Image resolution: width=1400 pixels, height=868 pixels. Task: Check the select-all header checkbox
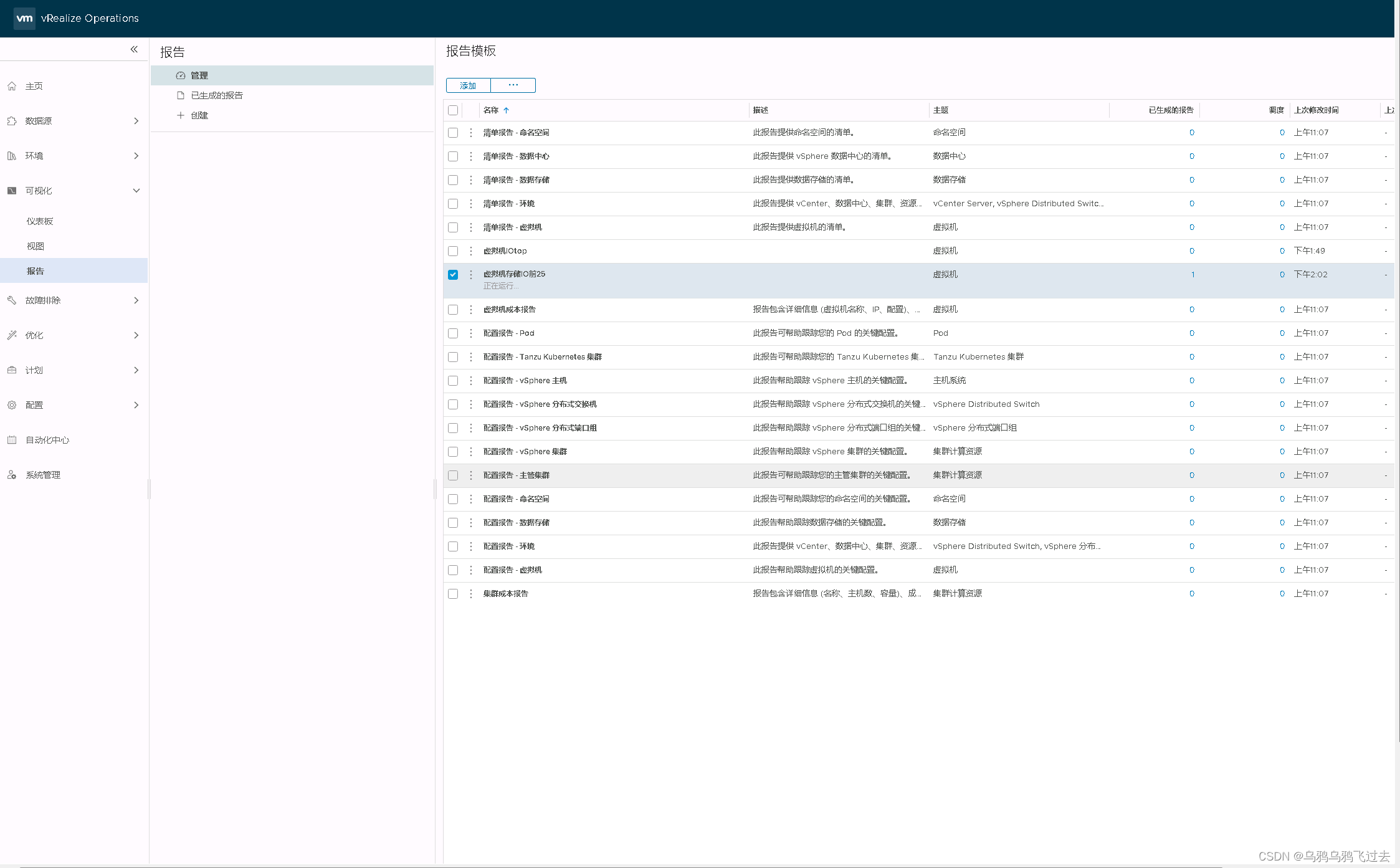[x=453, y=110]
